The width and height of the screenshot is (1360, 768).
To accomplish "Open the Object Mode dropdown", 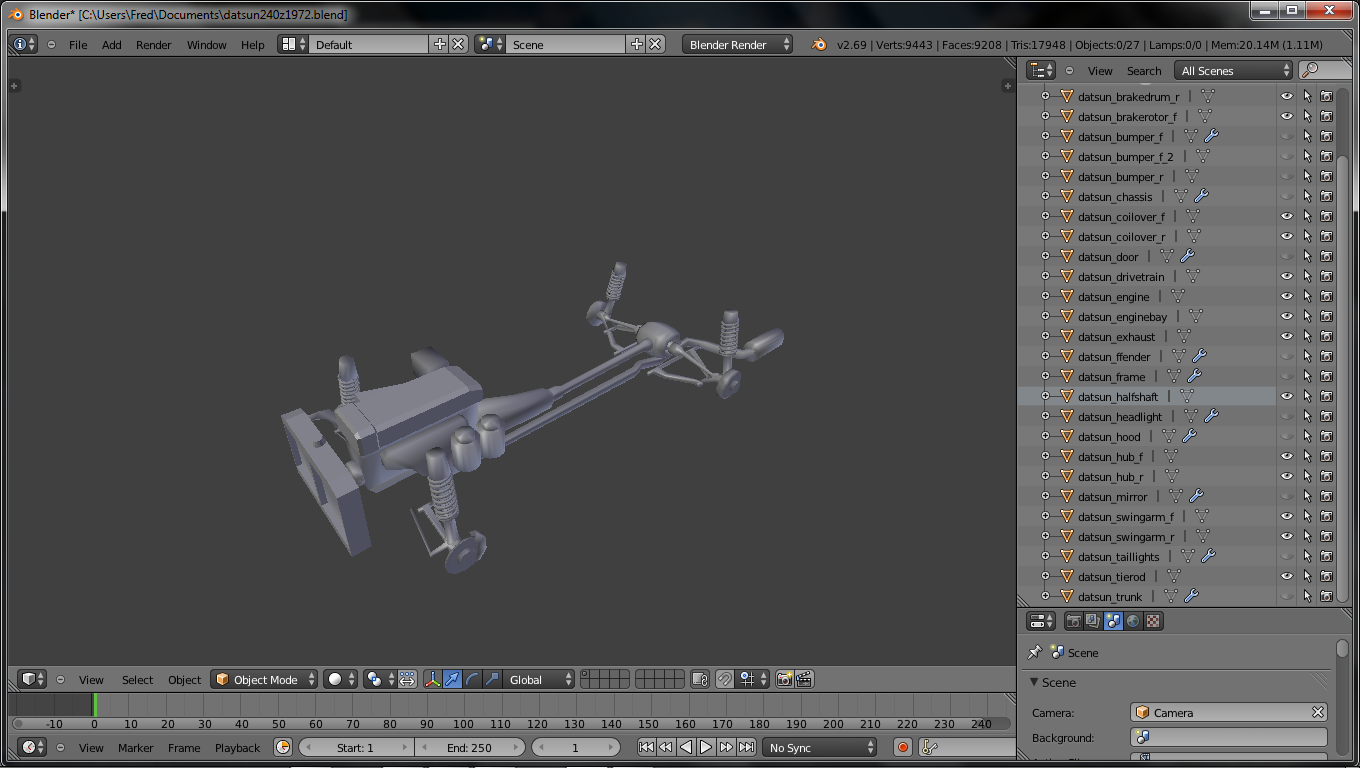I will pos(265,679).
